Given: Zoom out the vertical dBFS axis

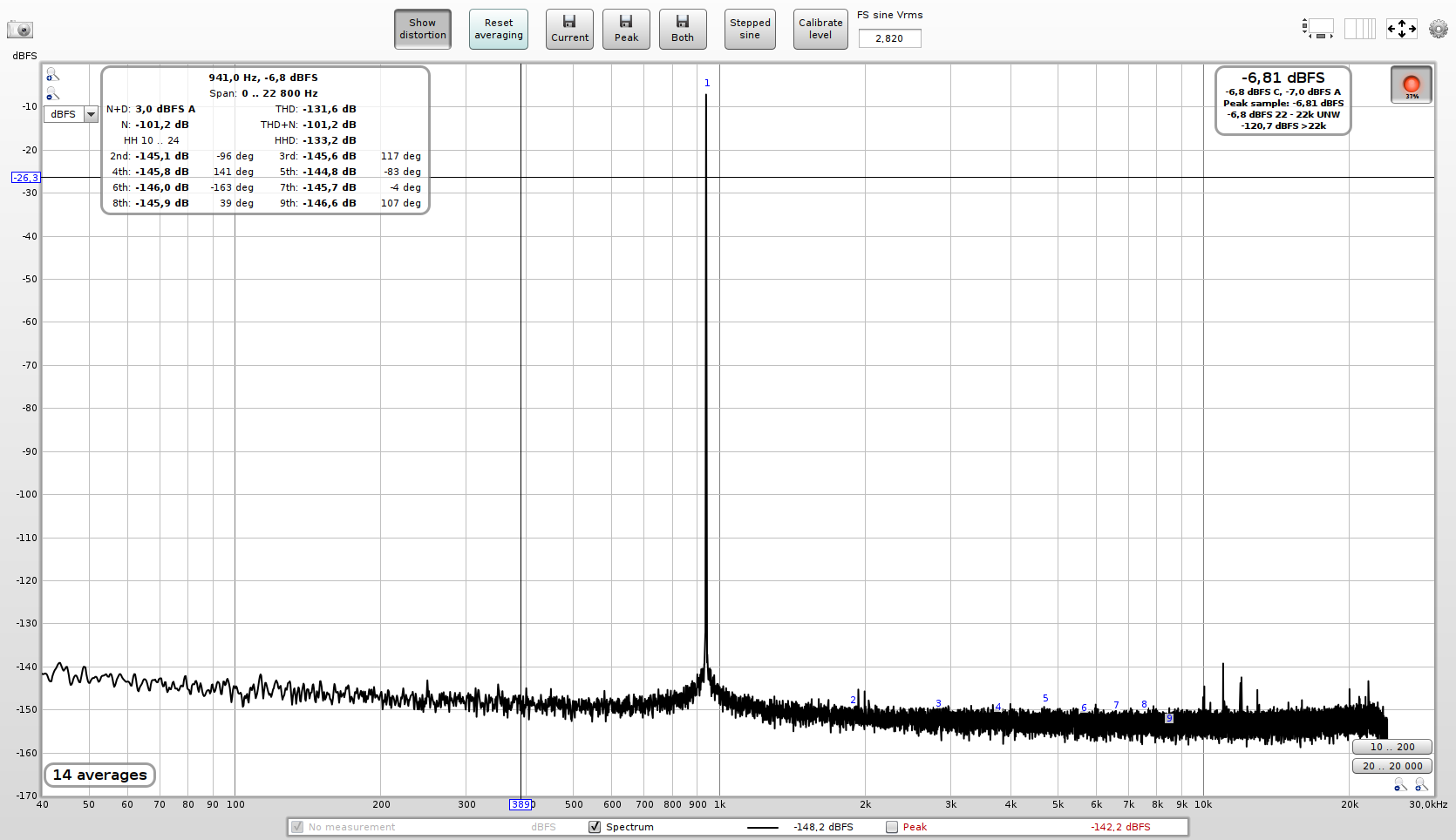Looking at the screenshot, I should click(53, 94).
